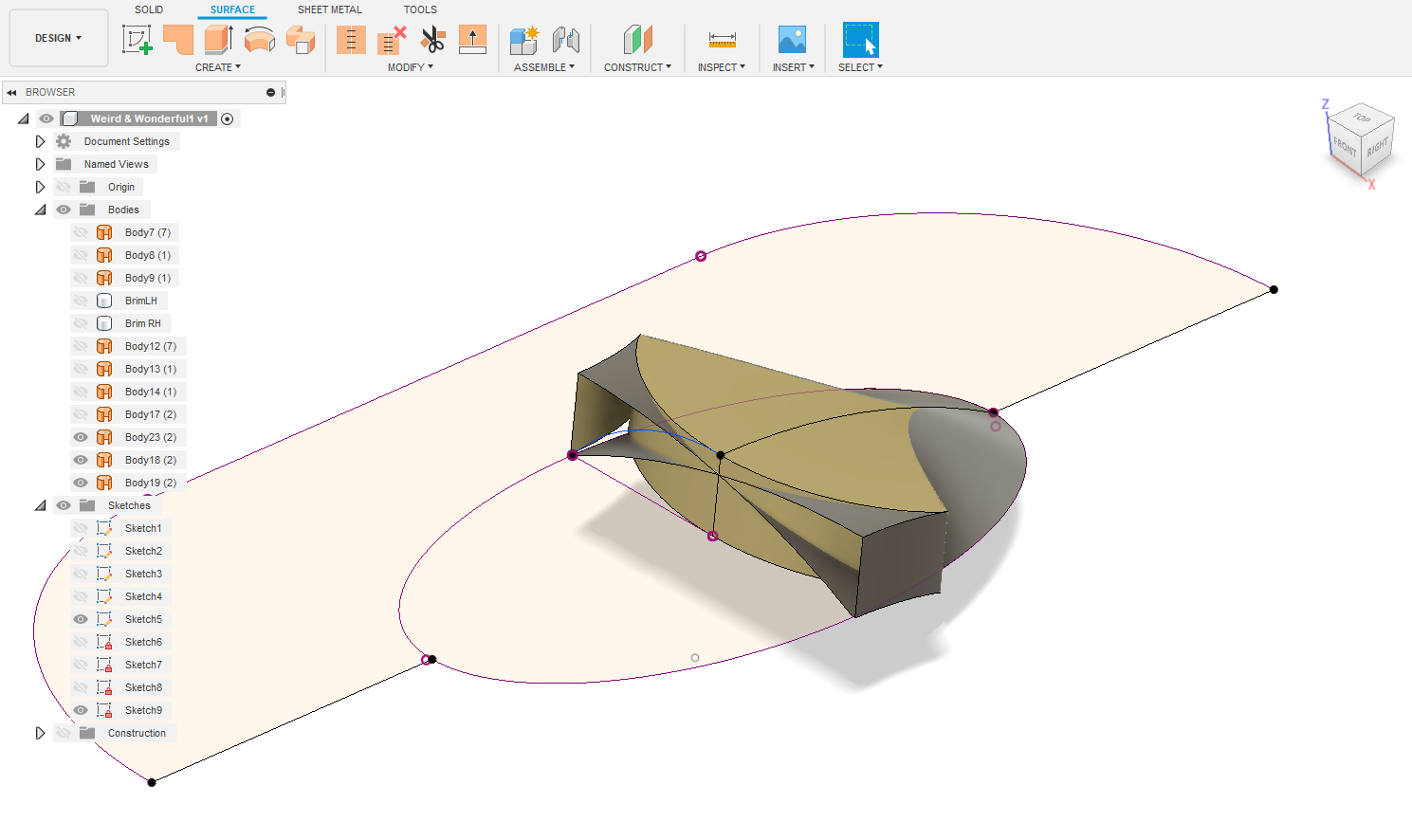Select the New Component assemble icon
The height and width of the screenshot is (840, 1412).
pyautogui.click(x=524, y=40)
